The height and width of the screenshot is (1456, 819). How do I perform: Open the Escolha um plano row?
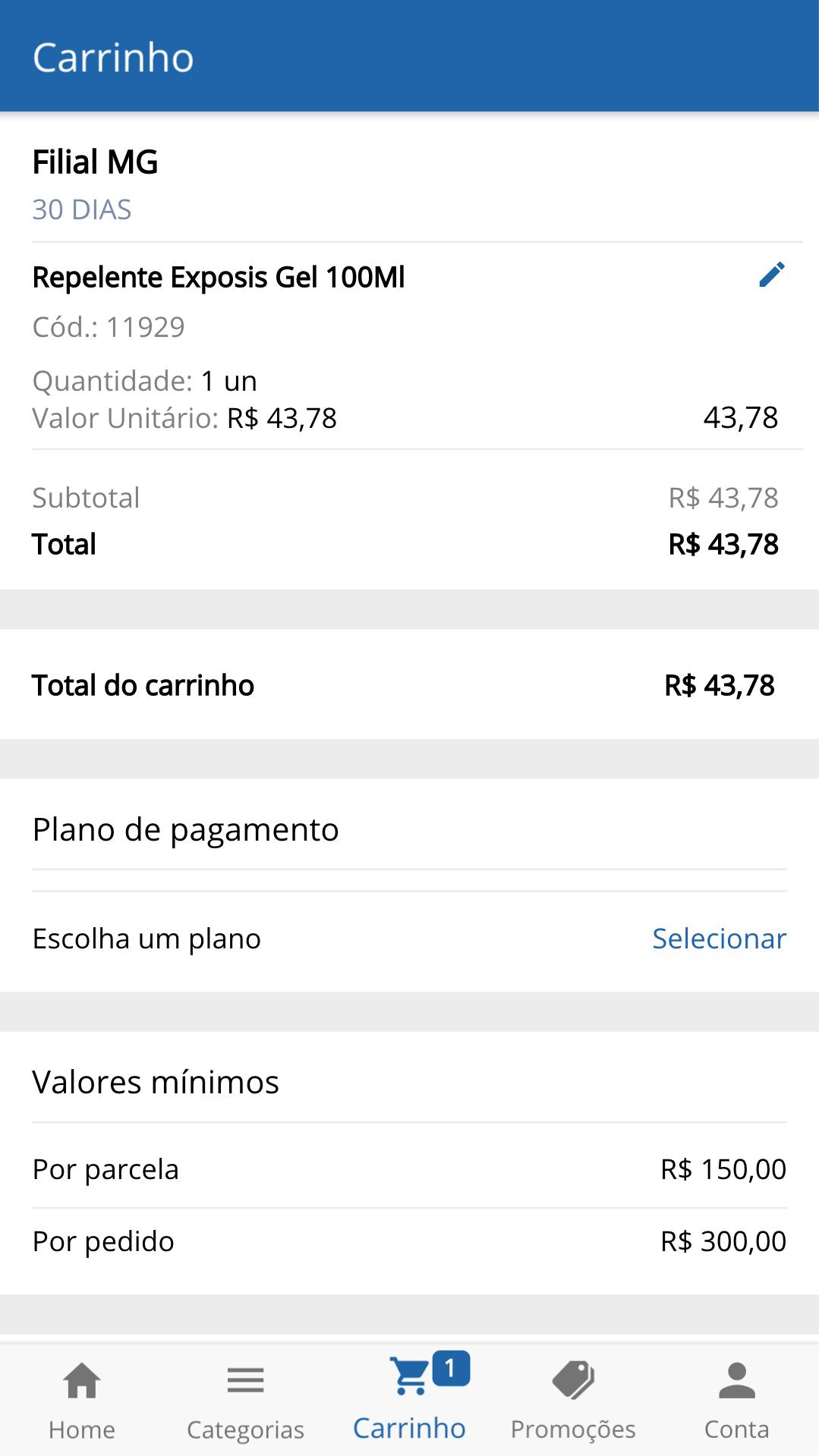[x=410, y=939]
